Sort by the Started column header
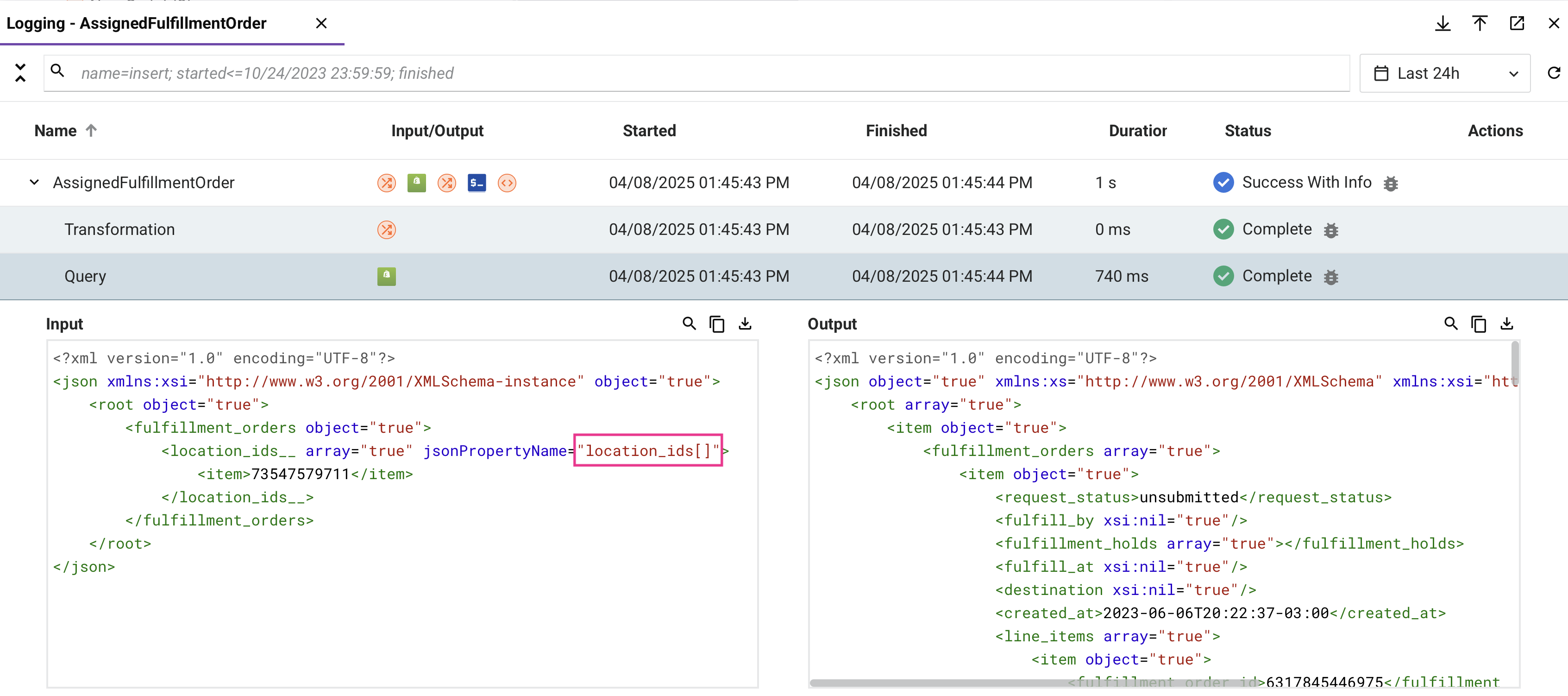Viewport: 1568px width, 696px height. tap(649, 131)
